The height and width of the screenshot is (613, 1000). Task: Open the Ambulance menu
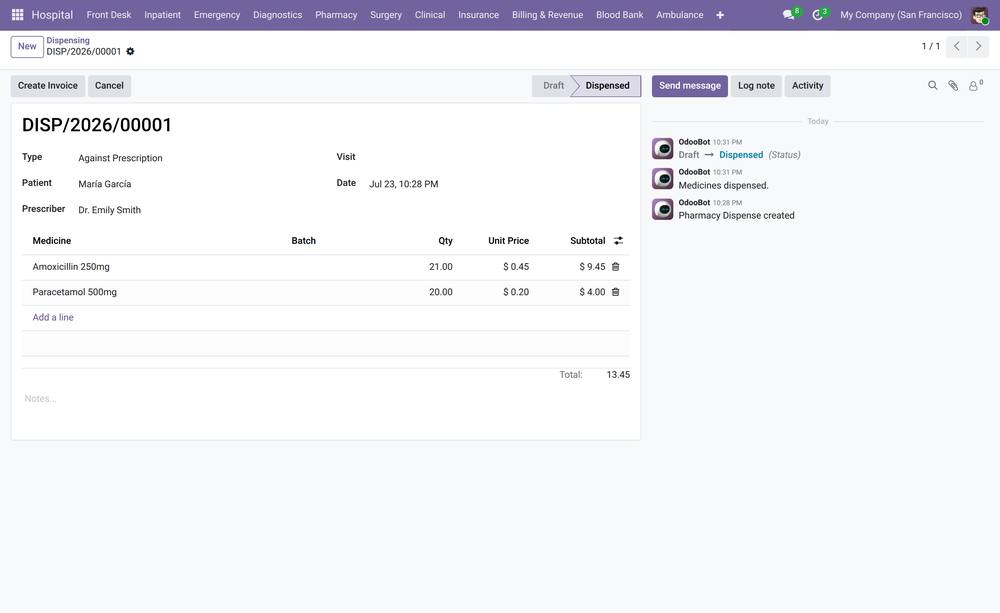click(680, 15)
